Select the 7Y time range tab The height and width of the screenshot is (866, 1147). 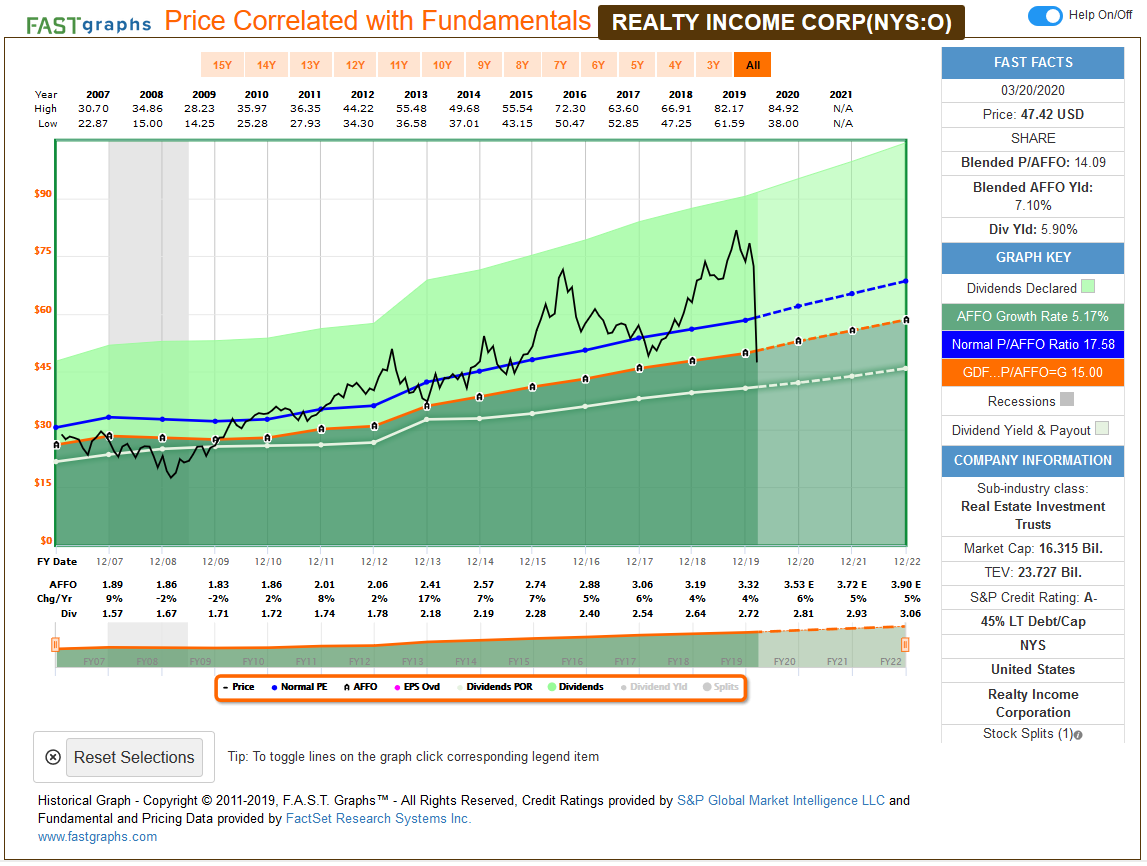coord(560,65)
